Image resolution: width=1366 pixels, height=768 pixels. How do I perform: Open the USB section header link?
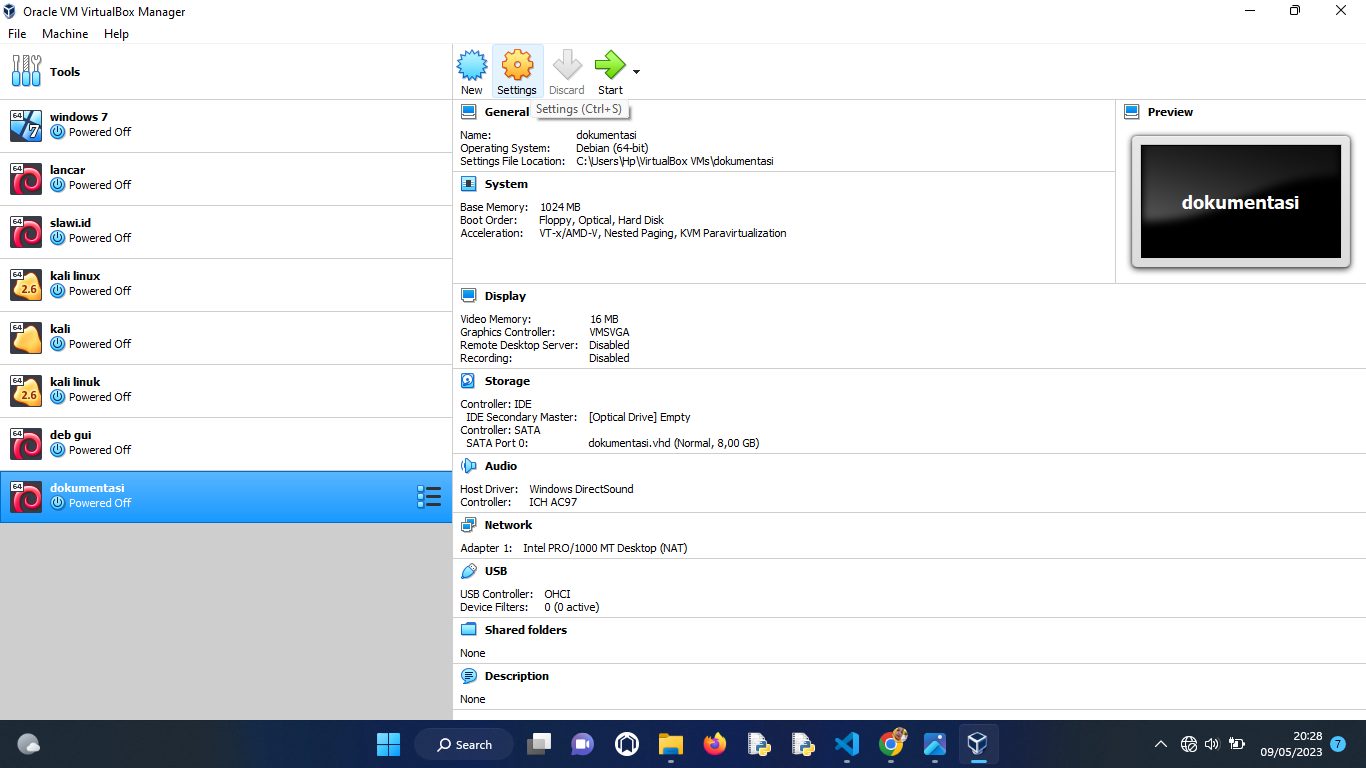pos(496,571)
